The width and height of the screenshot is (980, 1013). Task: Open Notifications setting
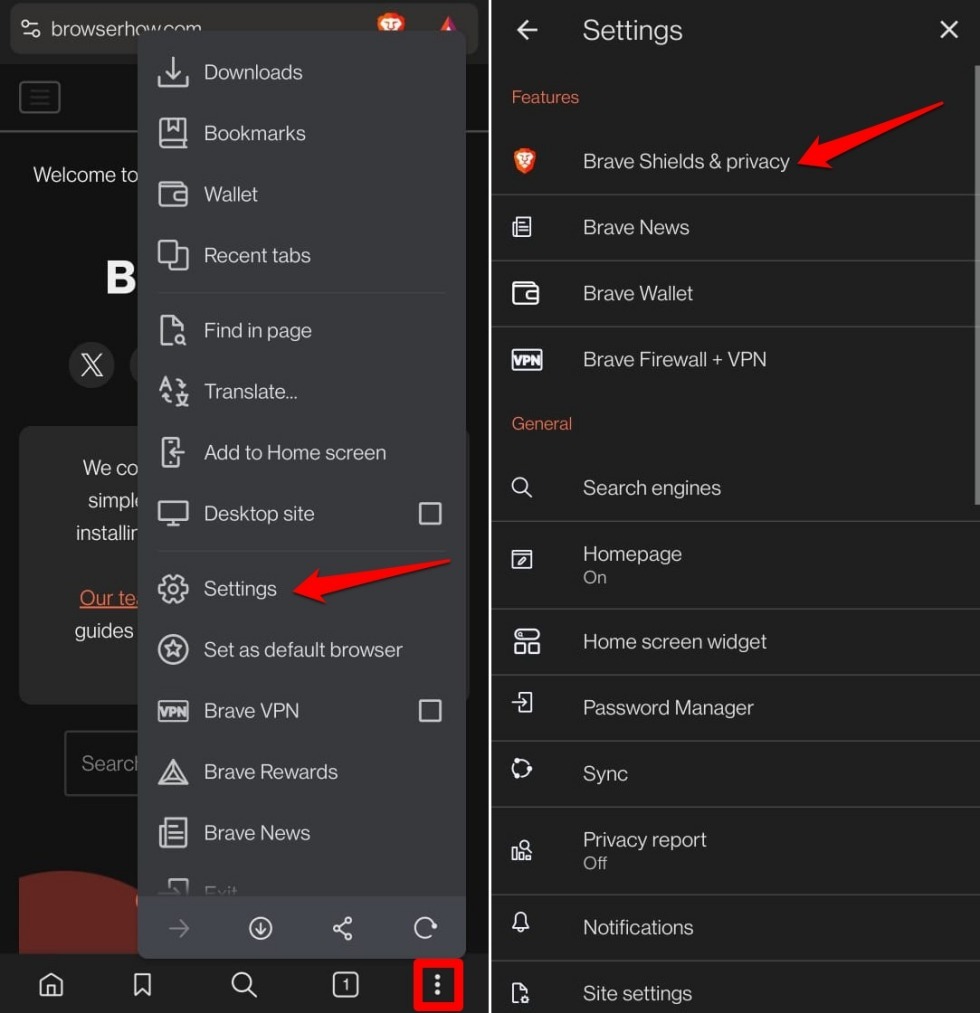click(735, 927)
